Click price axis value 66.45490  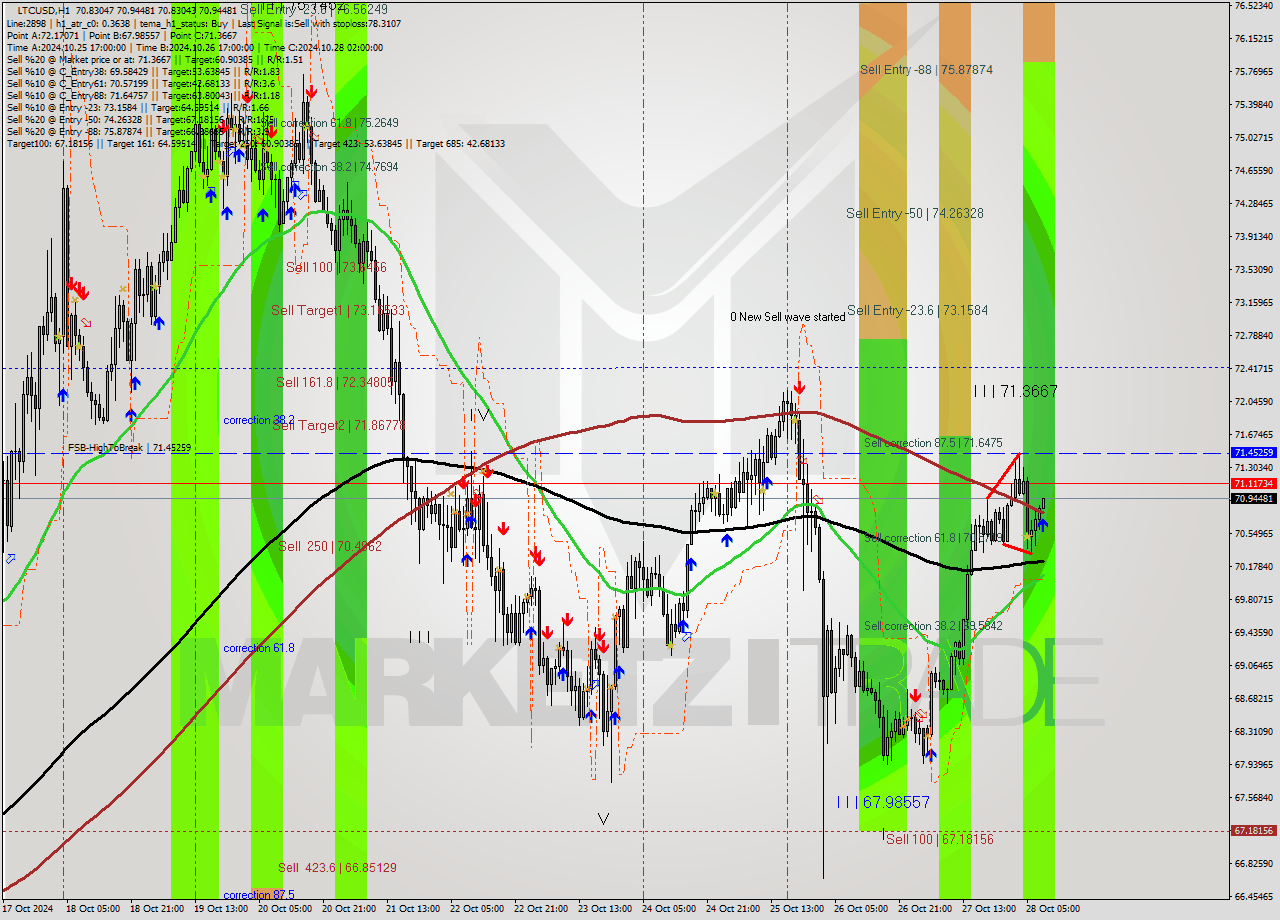coord(1253,897)
